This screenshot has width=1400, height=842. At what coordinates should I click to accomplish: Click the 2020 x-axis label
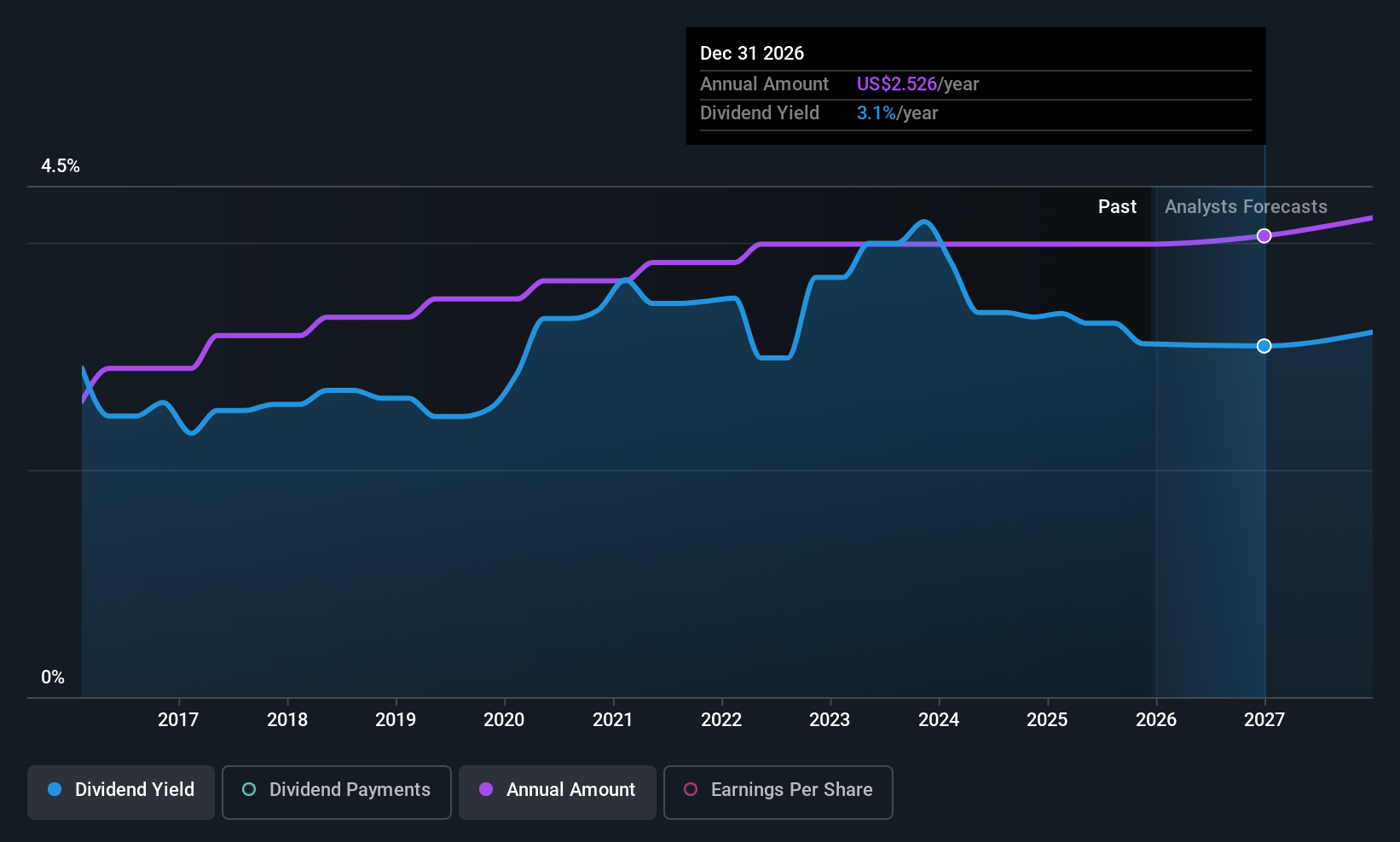504,719
